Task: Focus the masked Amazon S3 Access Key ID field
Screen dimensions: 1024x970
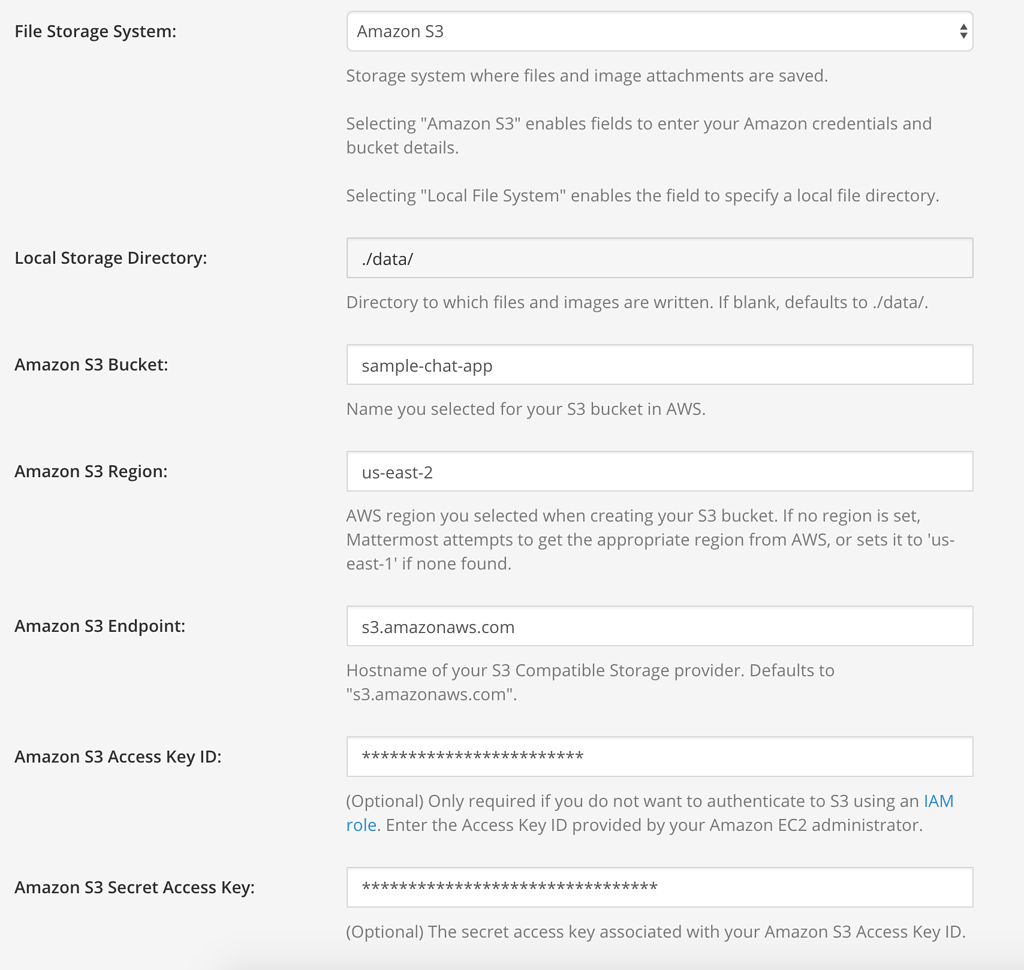Action: tap(658, 756)
